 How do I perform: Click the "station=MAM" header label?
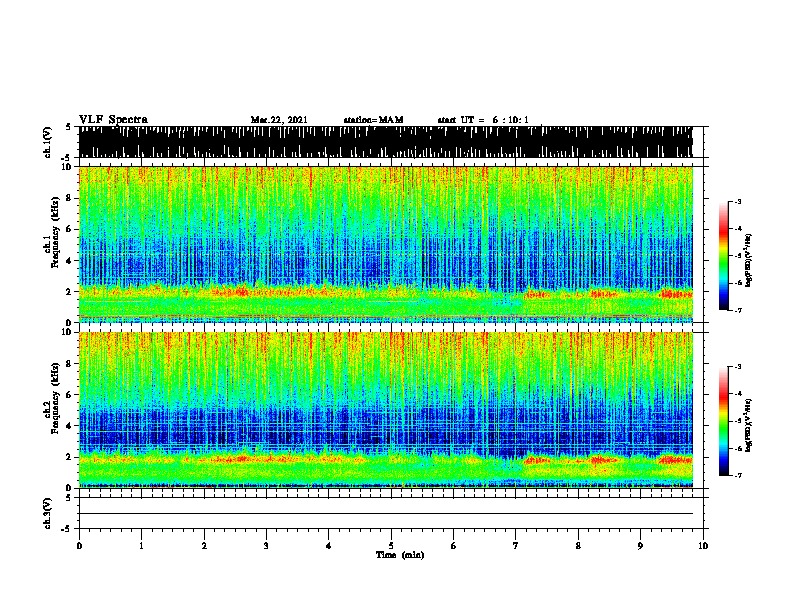373,120
